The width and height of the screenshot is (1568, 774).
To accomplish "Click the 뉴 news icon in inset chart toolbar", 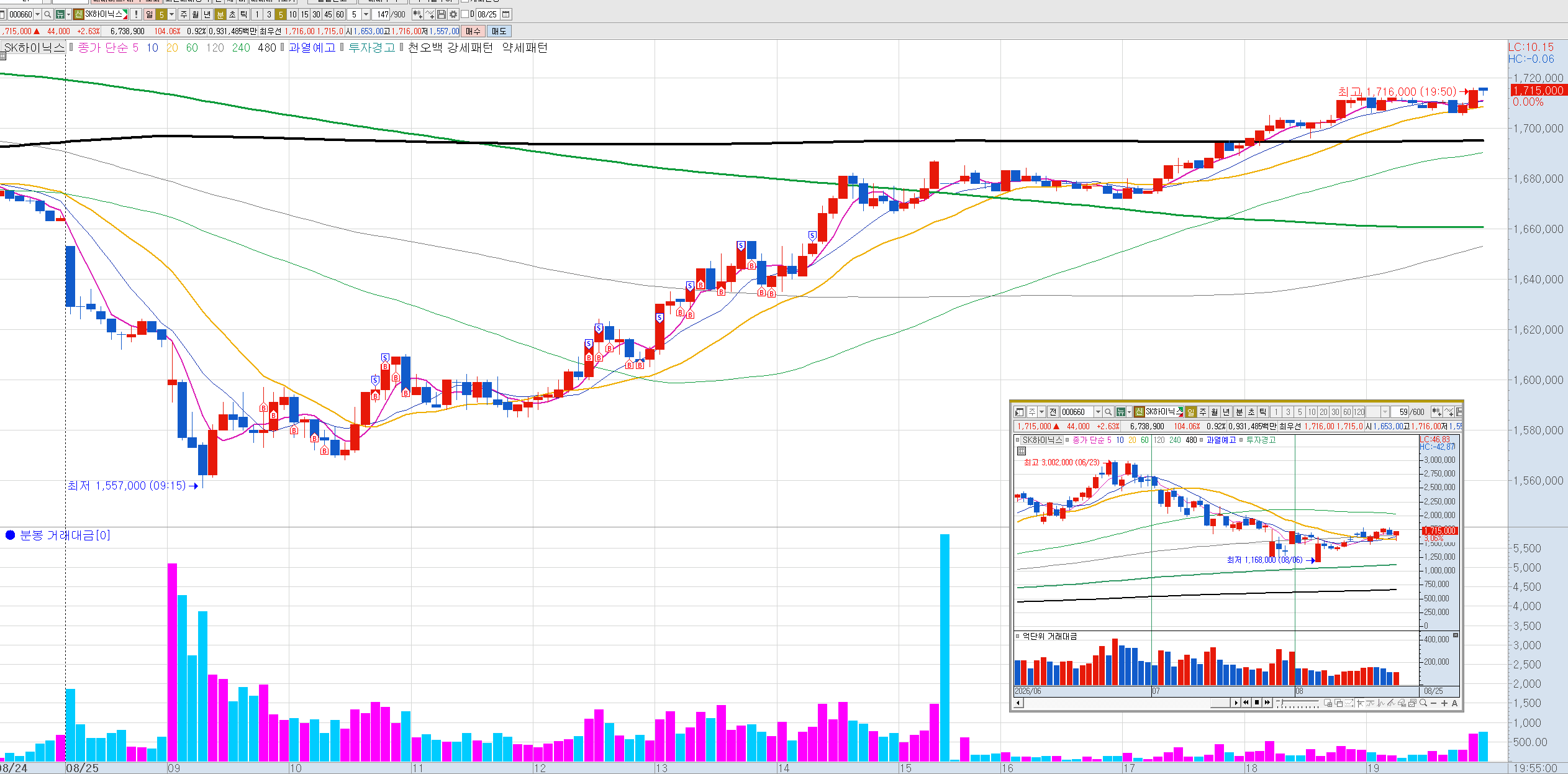I will click(x=1120, y=412).
